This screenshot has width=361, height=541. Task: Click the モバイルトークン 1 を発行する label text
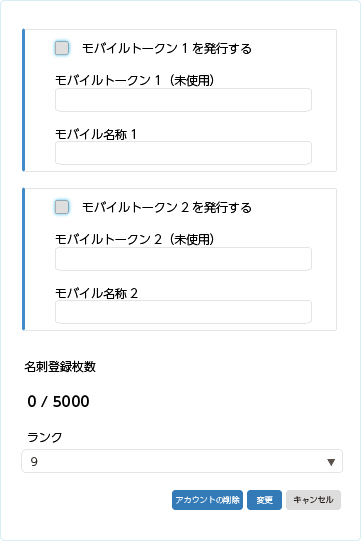click(167, 48)
